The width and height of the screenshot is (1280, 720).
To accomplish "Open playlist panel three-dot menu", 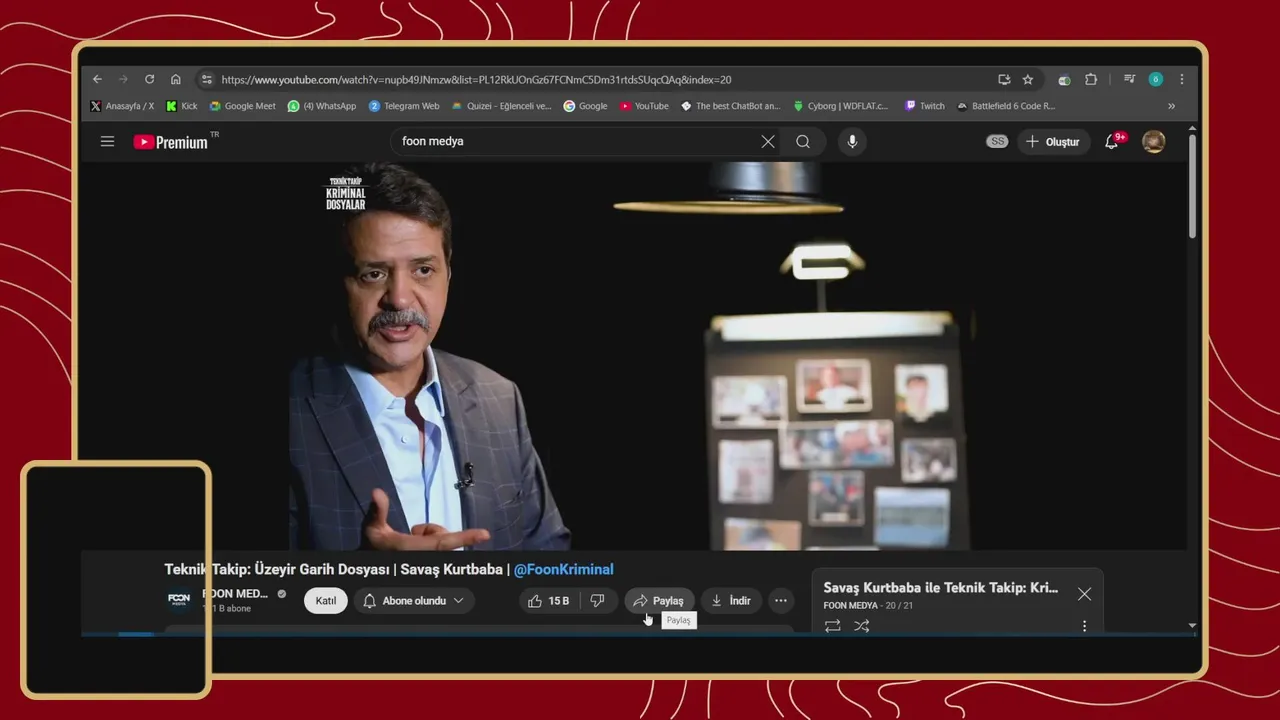I will click(1084, 626).
